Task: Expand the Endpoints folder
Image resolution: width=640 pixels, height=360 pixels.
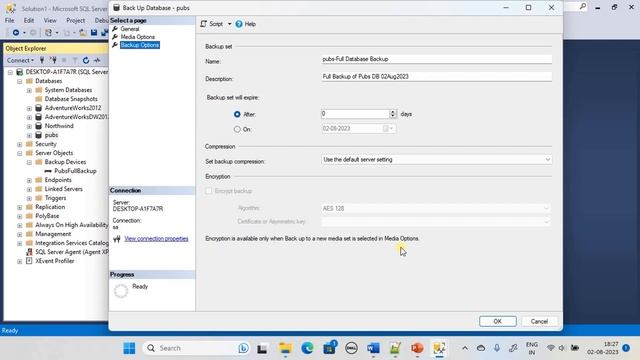Action: [x=29, y=180]
